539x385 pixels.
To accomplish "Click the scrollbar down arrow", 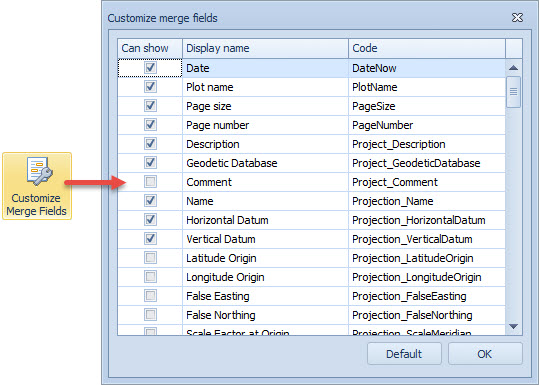I will [514, 326].
